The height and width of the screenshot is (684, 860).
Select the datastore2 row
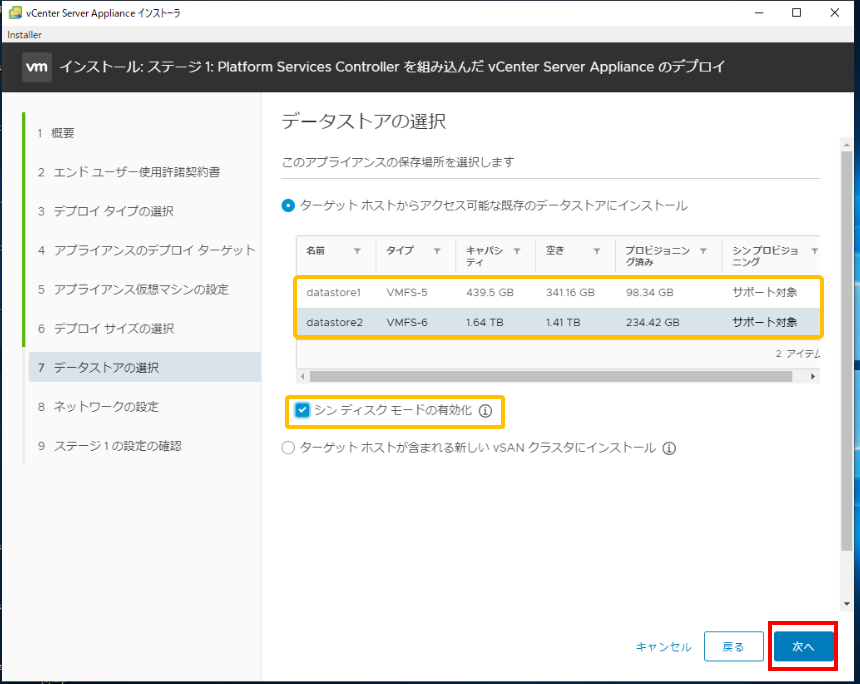tap(558, 322)
